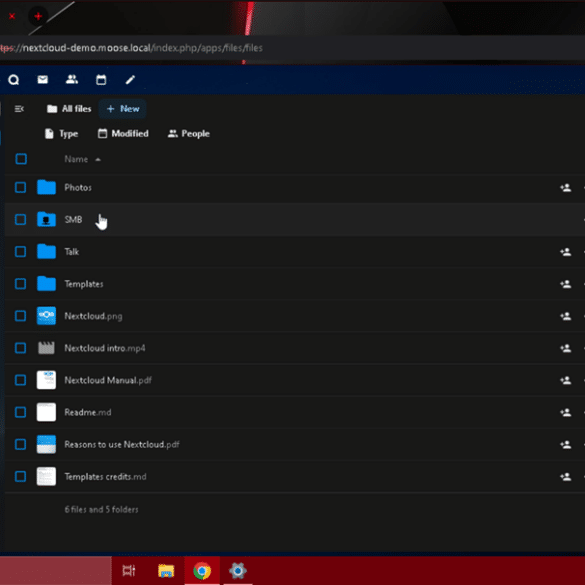
Task: Open the SMB folder name
Action: click(73, 219)
